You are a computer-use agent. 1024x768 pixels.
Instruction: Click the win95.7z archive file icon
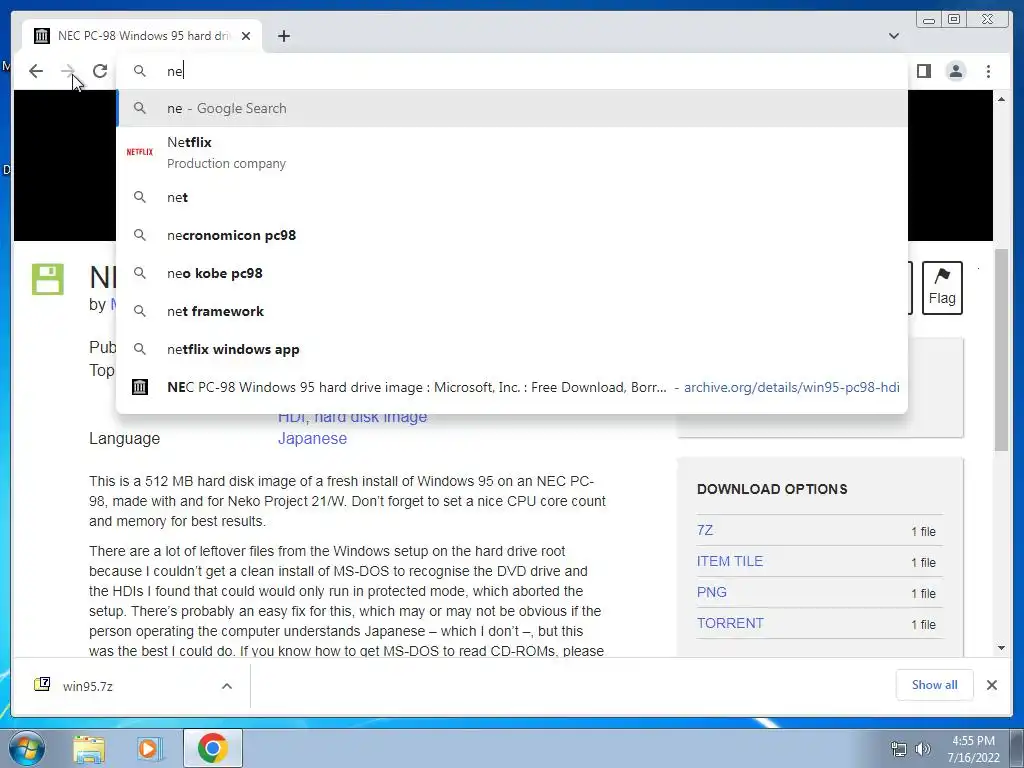pyautogui.click(x=42, y=684)
